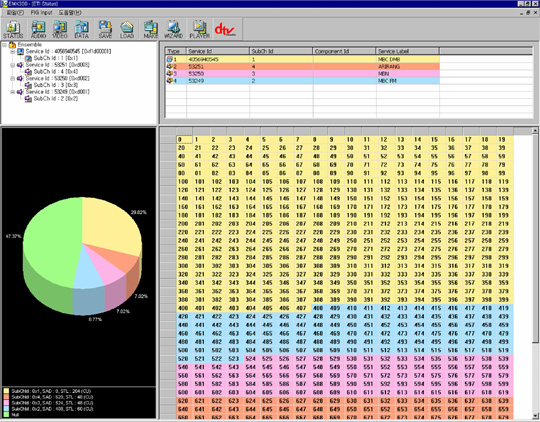This screenshot has width=540, height=422.
Task: Select the MBC DMB service label cell
Action: pyautogui.click(x=407, y=59)
